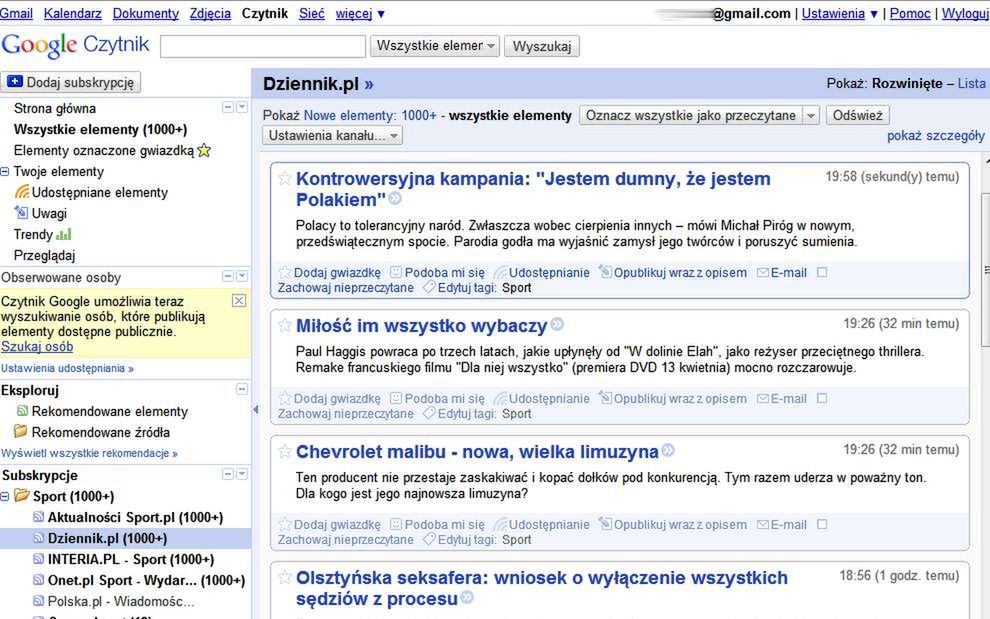Tick checkbox next to E-mail under Miłość im wszystko
The width and height of the screenshot is (990, 619).
tap(822, 398)
